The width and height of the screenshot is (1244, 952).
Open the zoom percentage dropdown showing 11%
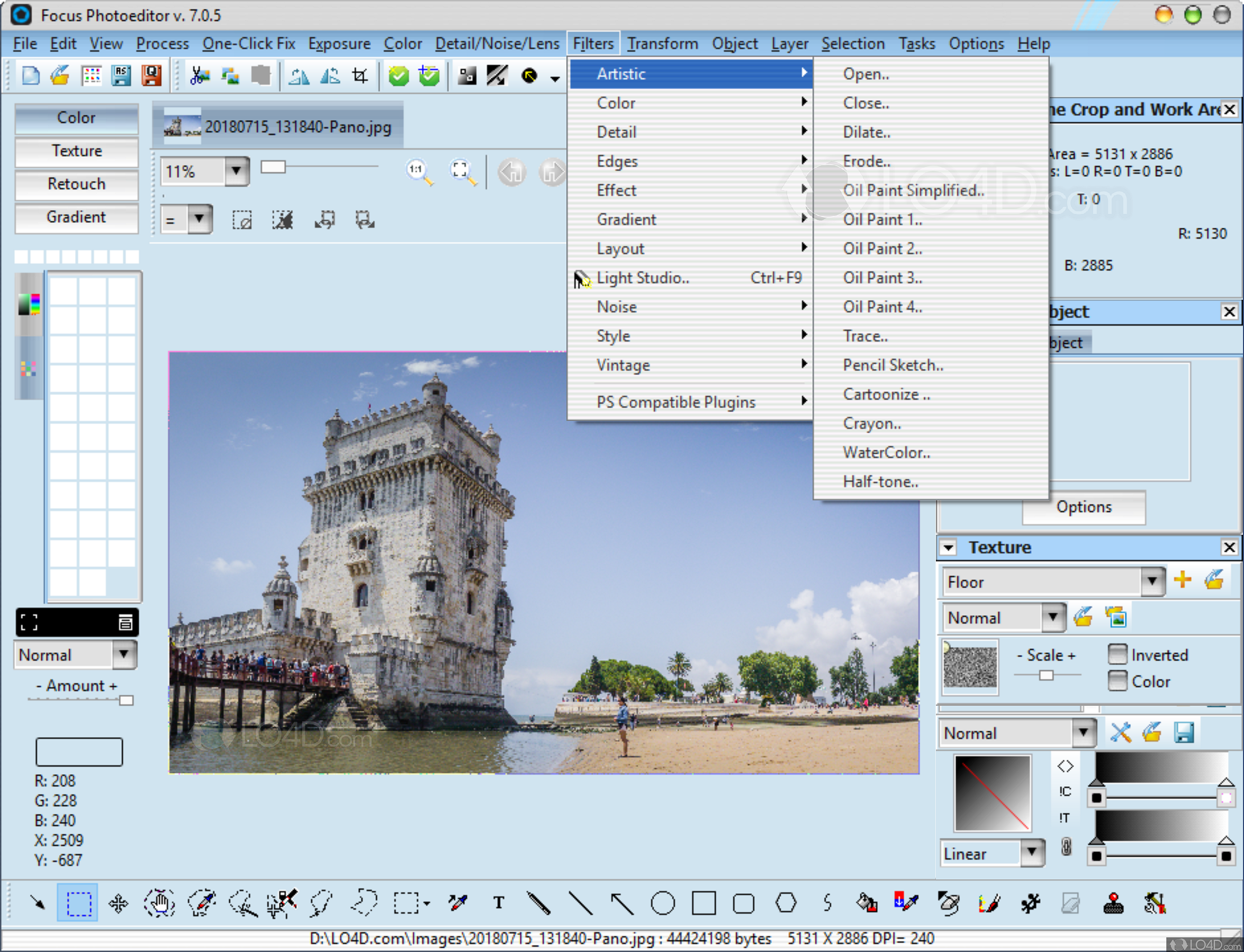[x=236, y=171]
